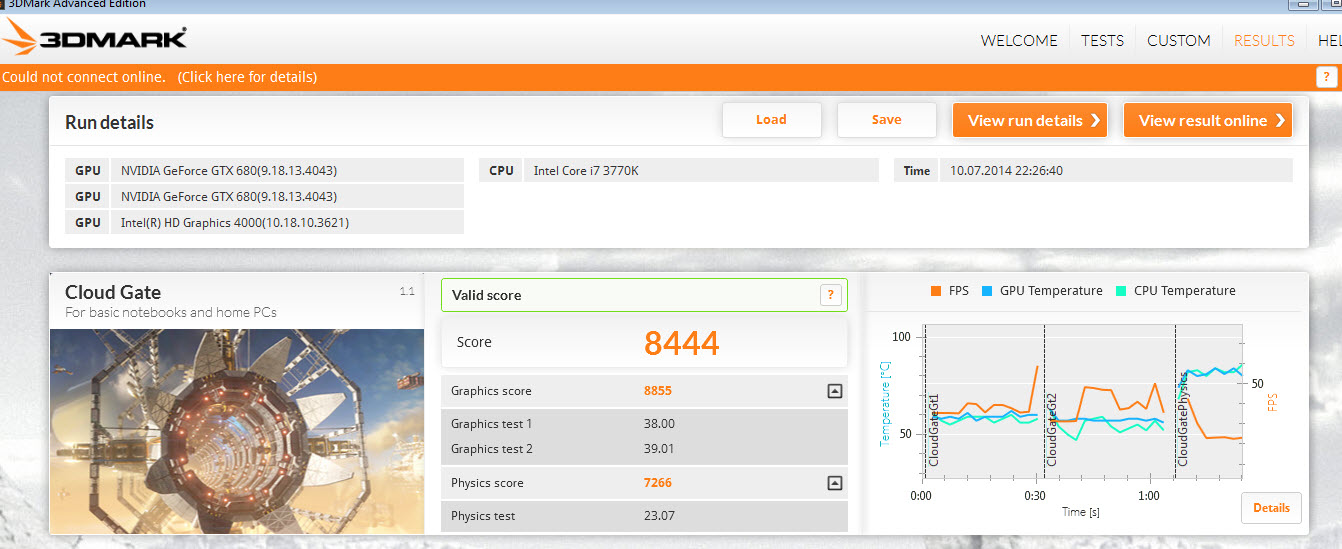The width and height of the screenshot is (1342, 549).
Task: Switch to the WELCOME tab
Action: 1019,41
